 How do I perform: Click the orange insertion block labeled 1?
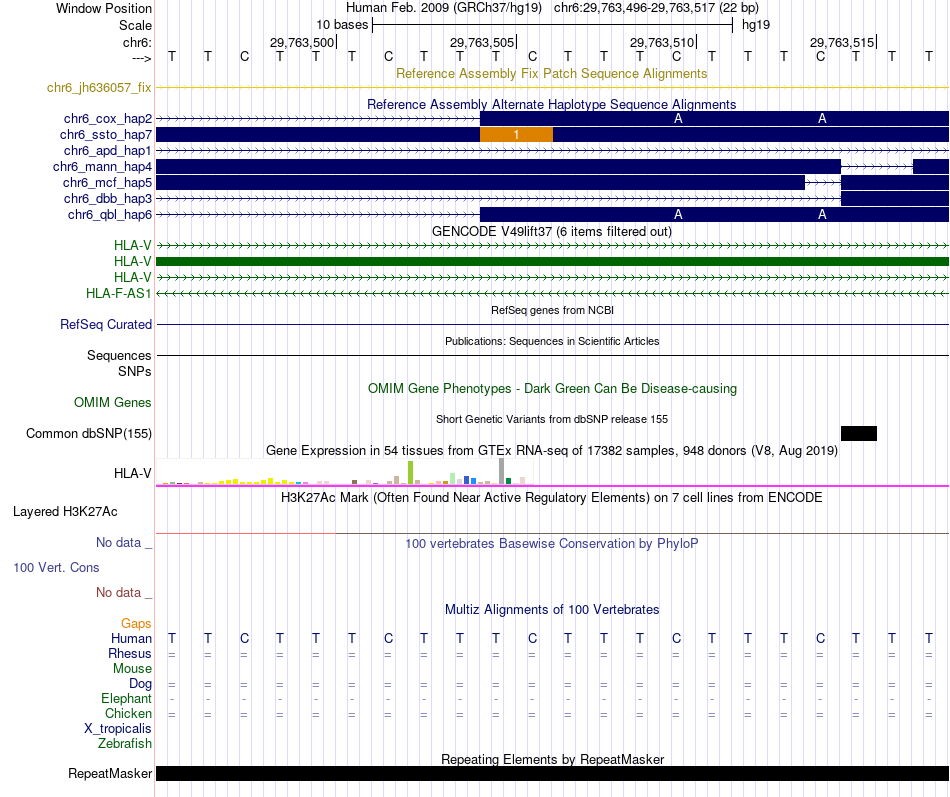[516, 135]
